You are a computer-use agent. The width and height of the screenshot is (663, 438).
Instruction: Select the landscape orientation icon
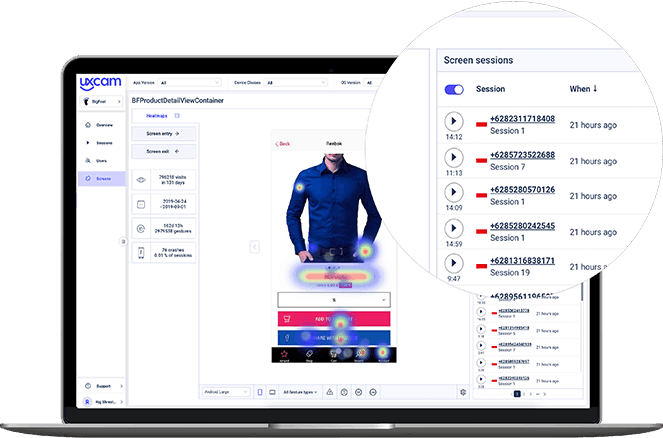[x=272, y=392]
